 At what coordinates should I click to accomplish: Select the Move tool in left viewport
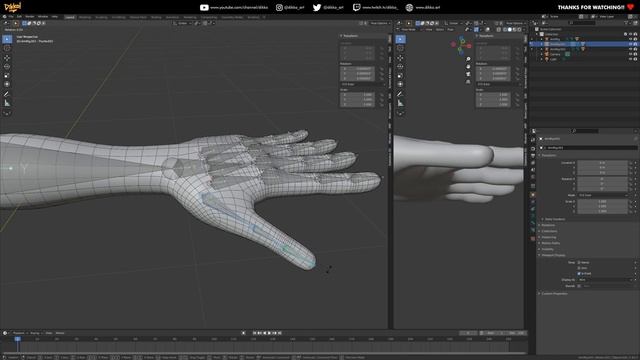coord(7,58)
